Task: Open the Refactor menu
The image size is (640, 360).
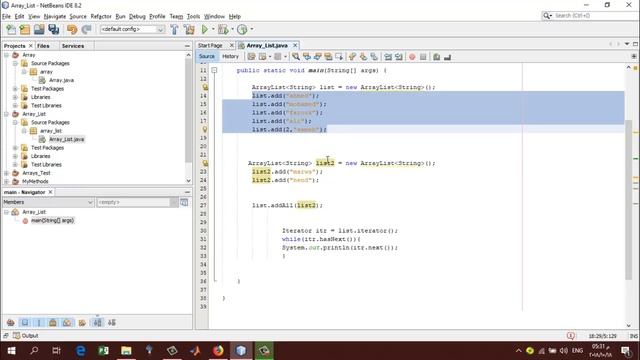Action: (x=101, y=16)
